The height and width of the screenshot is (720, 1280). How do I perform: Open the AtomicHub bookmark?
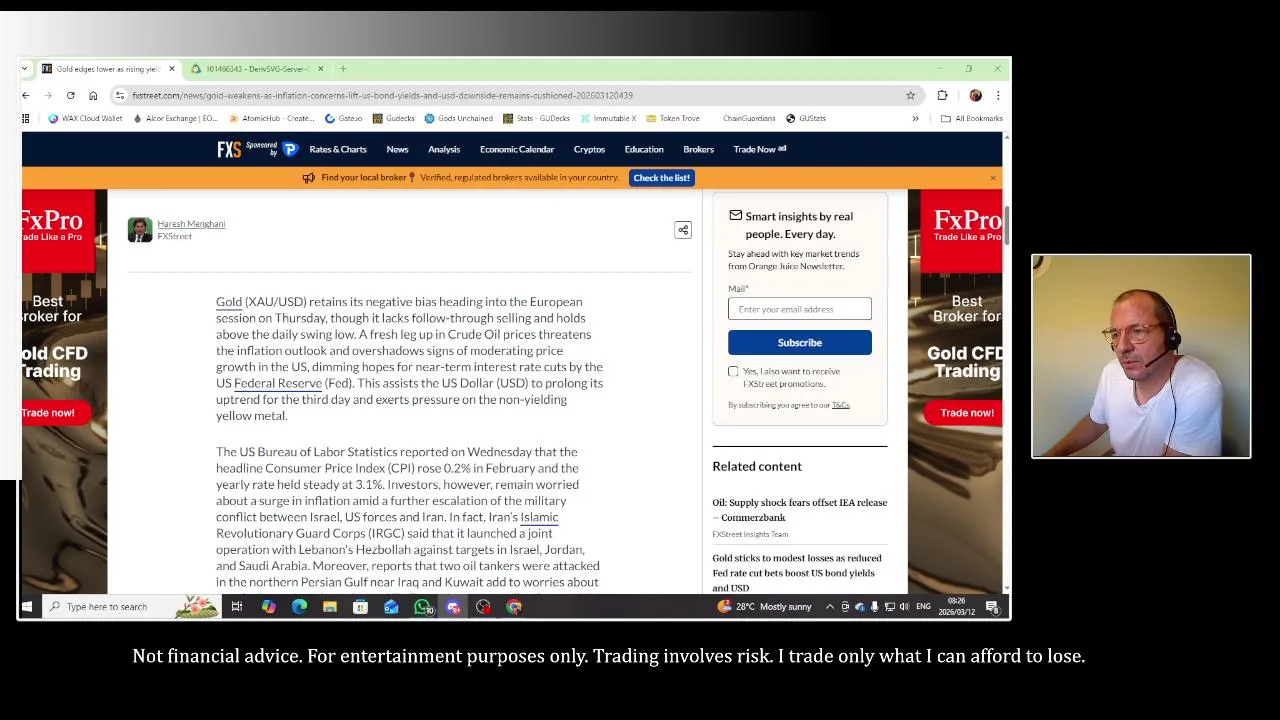pyautogui.click(x=271, y=118)
